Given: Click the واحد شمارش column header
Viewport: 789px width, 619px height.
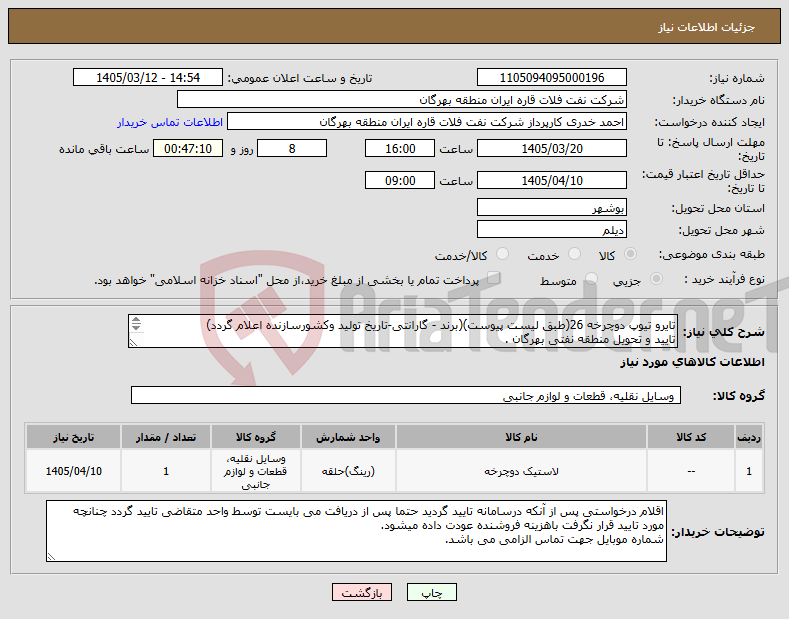Looking at the screenshot, I should tap(348, 437).
